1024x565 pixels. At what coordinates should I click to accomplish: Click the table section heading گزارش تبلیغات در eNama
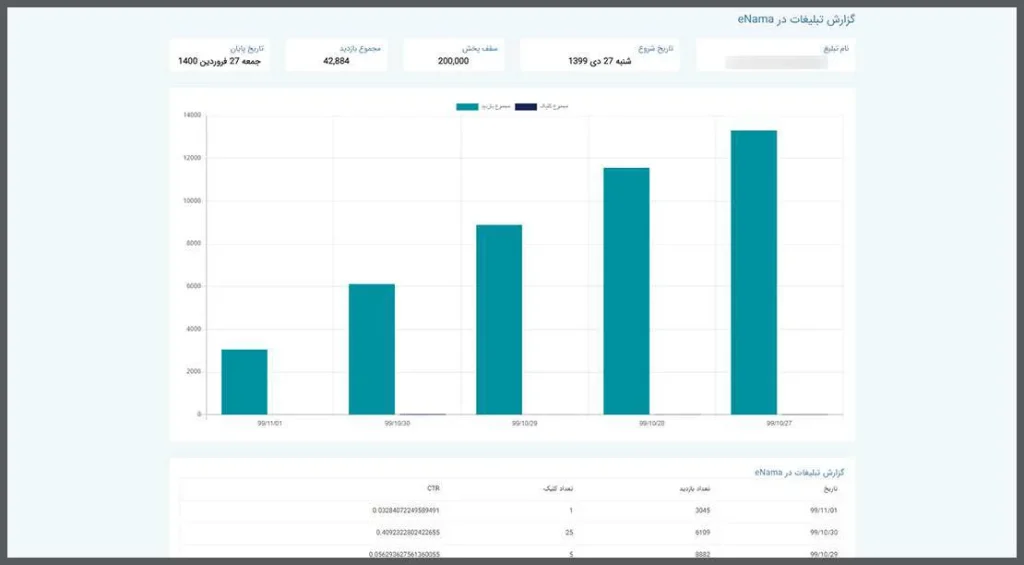(x=799, y=472)
